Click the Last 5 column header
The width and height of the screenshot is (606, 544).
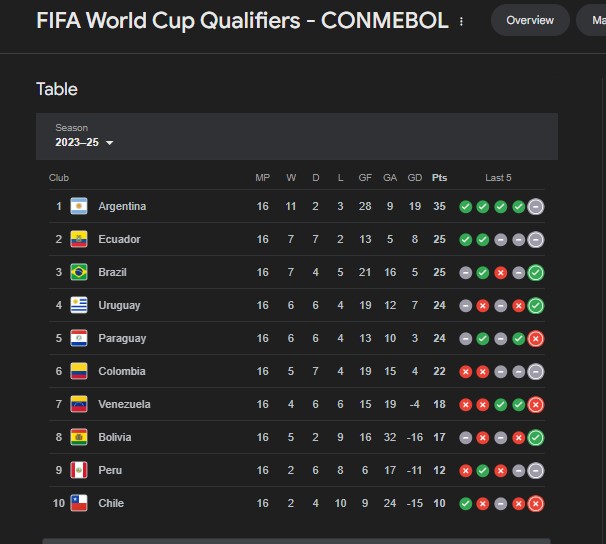click(x=498, y=178)
